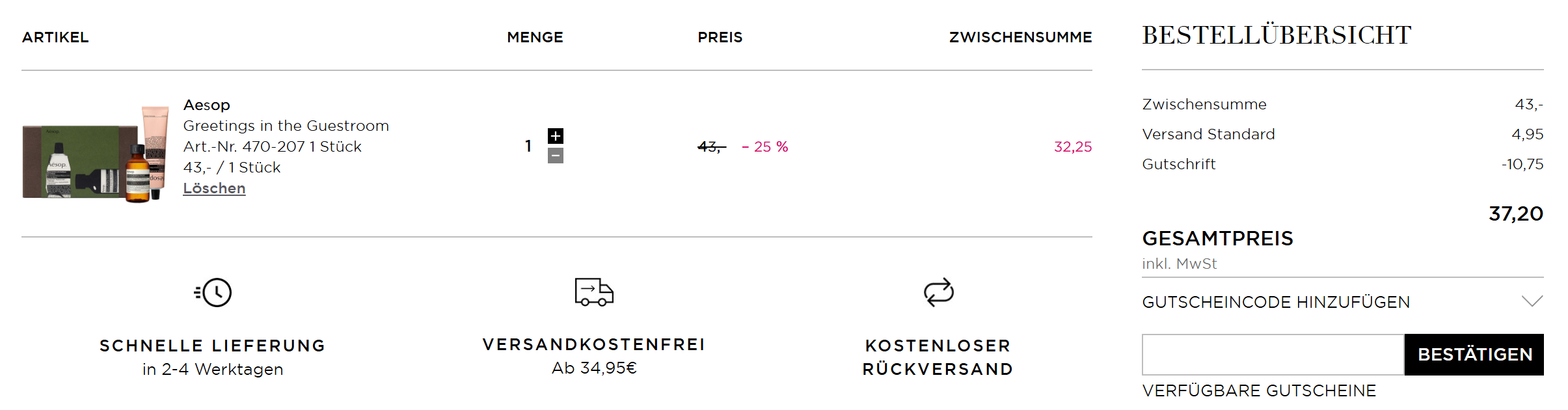Screen dimensions: 1568x410
Task: Click the free returns arrows icon
Action: tap(938, 292)
